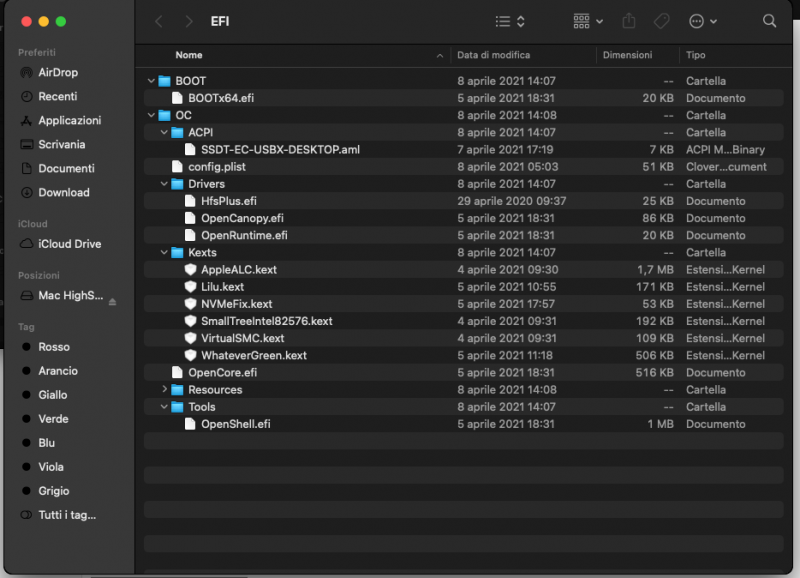Select Lilu.kext shield icon
Screen dimensions: 800x578
point(190,287)
